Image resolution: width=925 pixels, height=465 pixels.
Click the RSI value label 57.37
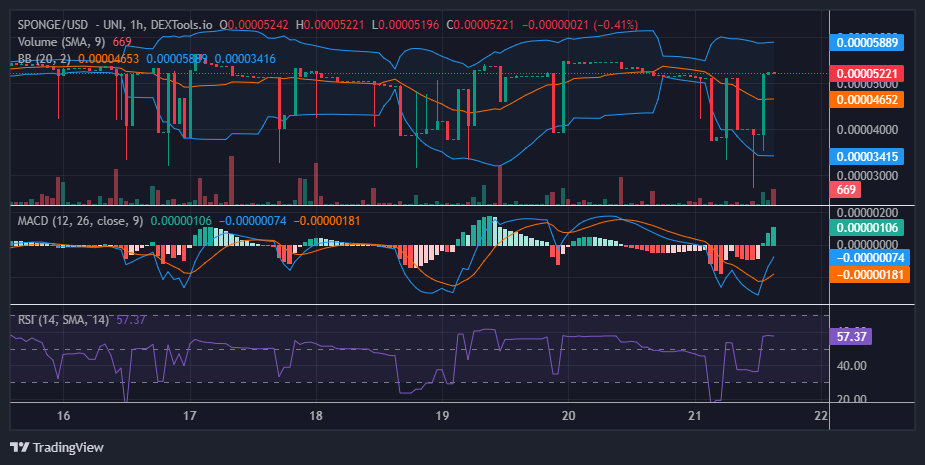(851, 337)
